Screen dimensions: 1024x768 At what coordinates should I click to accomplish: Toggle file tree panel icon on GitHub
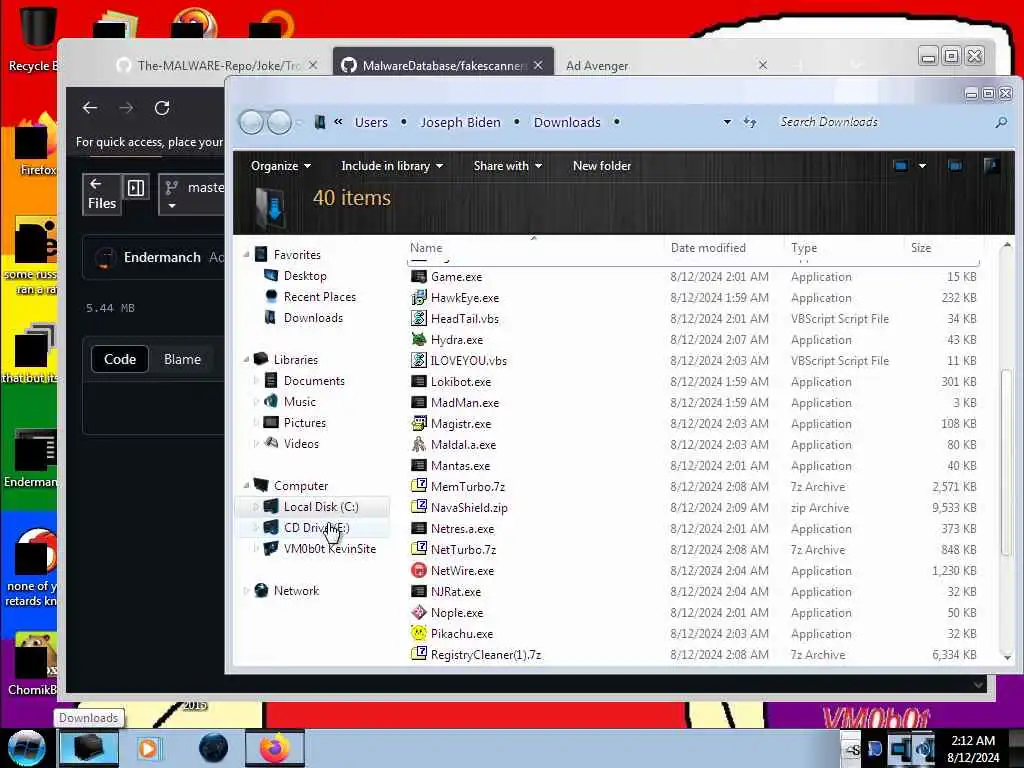[136, 188]
